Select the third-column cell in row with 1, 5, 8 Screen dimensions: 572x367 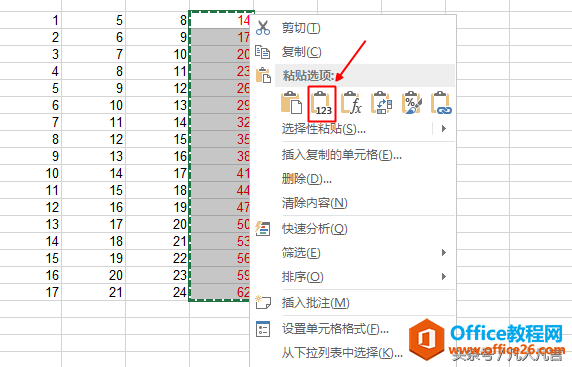[157, 20]
